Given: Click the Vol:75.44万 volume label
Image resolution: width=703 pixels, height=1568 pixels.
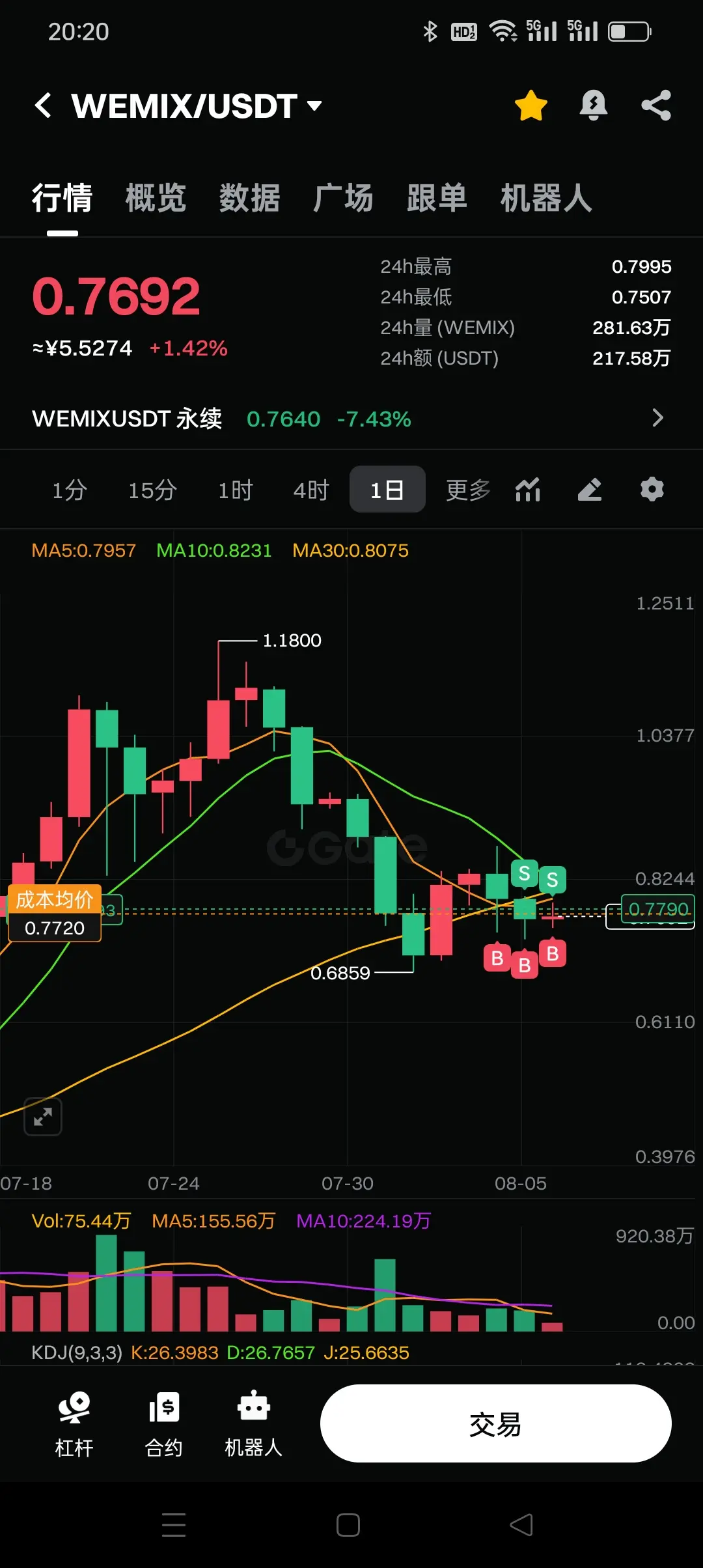Looking at the screenshot, I should pos(81,1221).
